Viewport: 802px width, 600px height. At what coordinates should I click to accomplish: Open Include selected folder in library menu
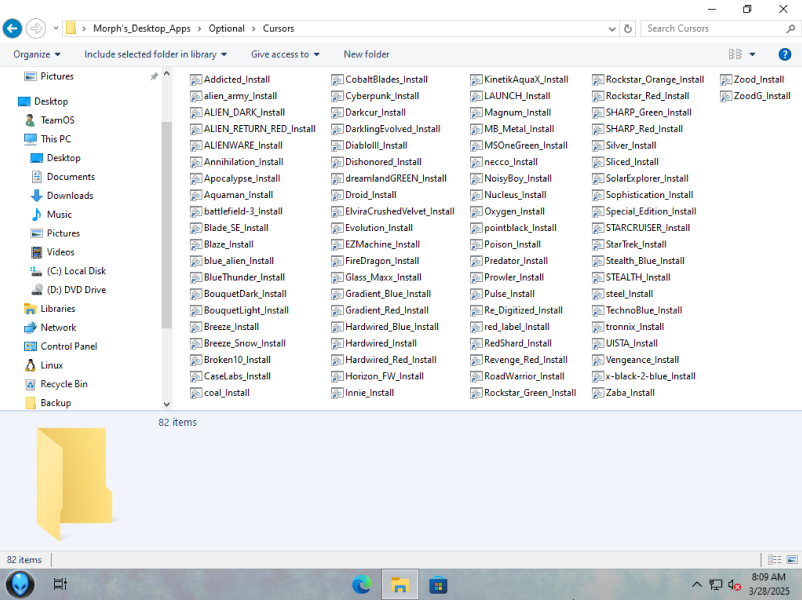pyautogui.click(x=155, y=54)
